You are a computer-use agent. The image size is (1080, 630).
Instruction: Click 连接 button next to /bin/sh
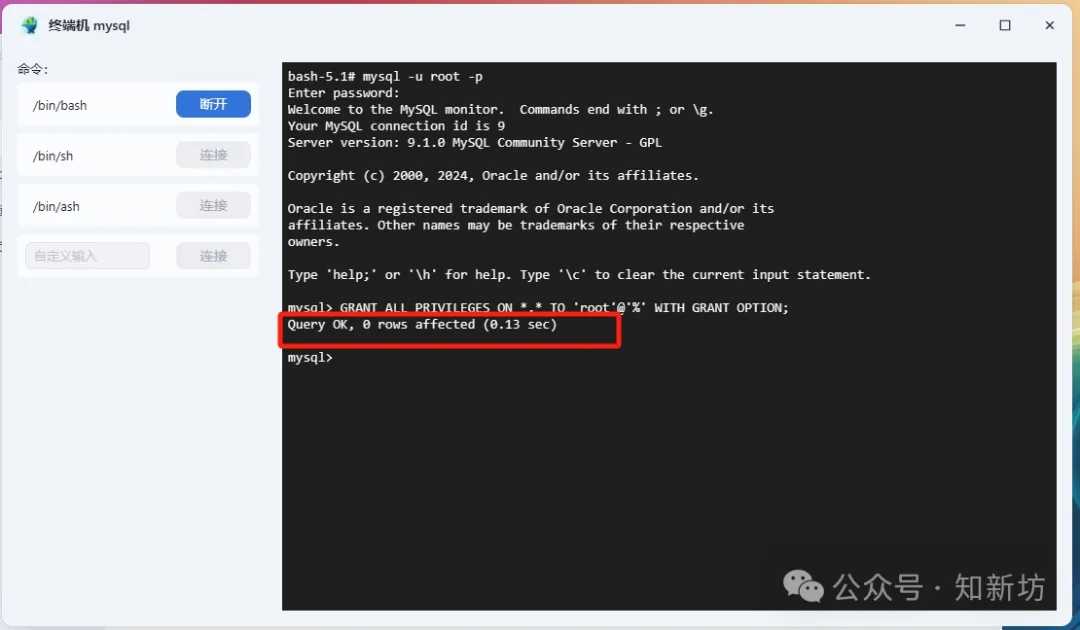click(x=214, y=155)
